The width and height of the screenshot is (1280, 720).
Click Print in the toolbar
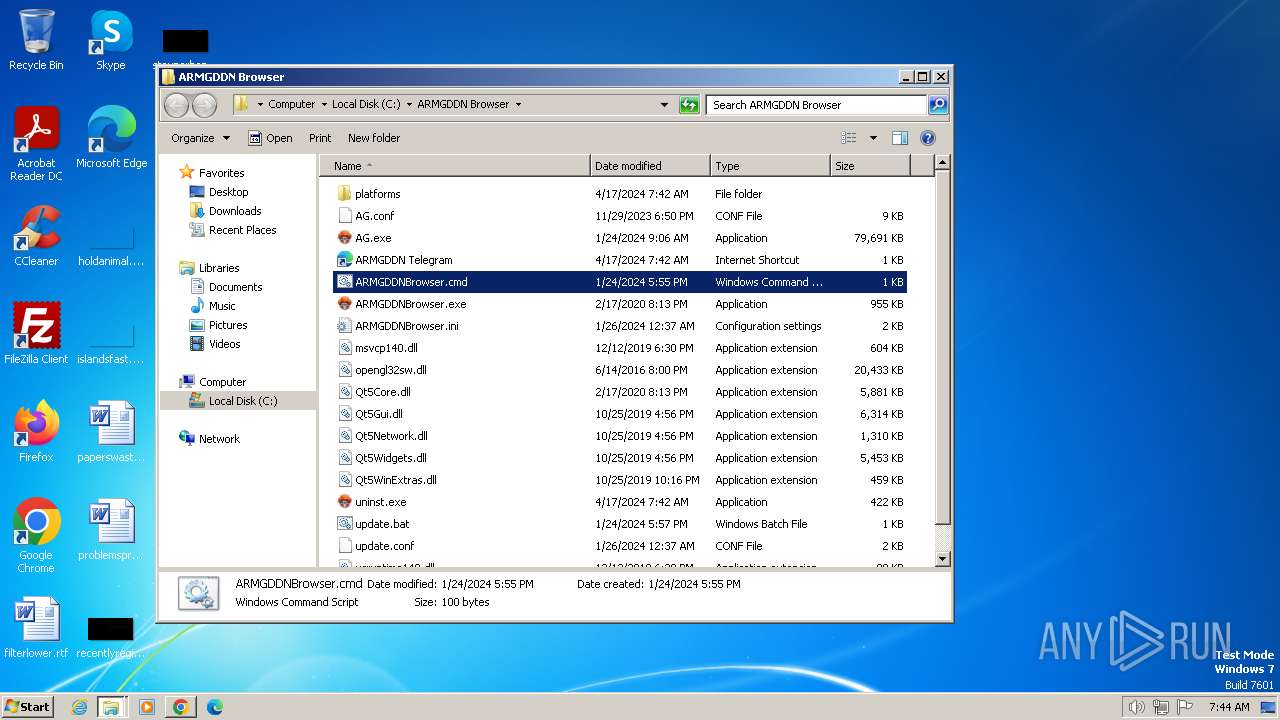(320, 138)
